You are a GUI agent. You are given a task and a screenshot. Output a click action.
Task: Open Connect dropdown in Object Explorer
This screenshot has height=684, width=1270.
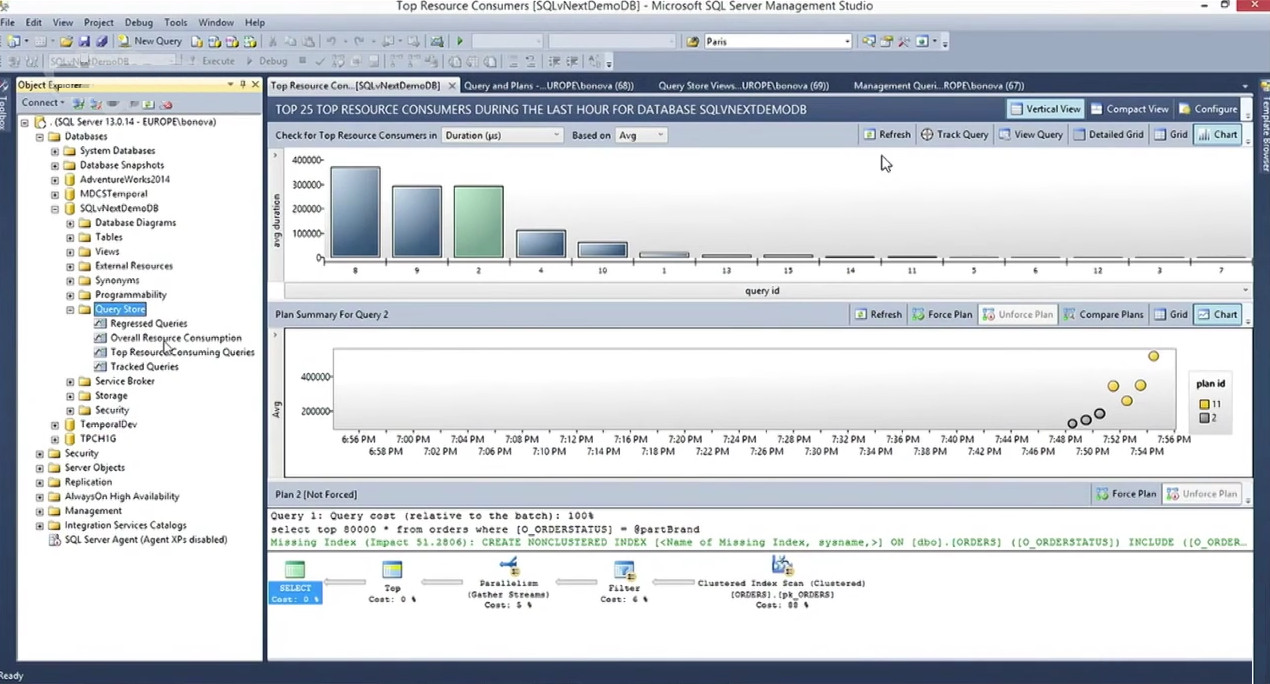pyautogui.click(x=43, y=103)
